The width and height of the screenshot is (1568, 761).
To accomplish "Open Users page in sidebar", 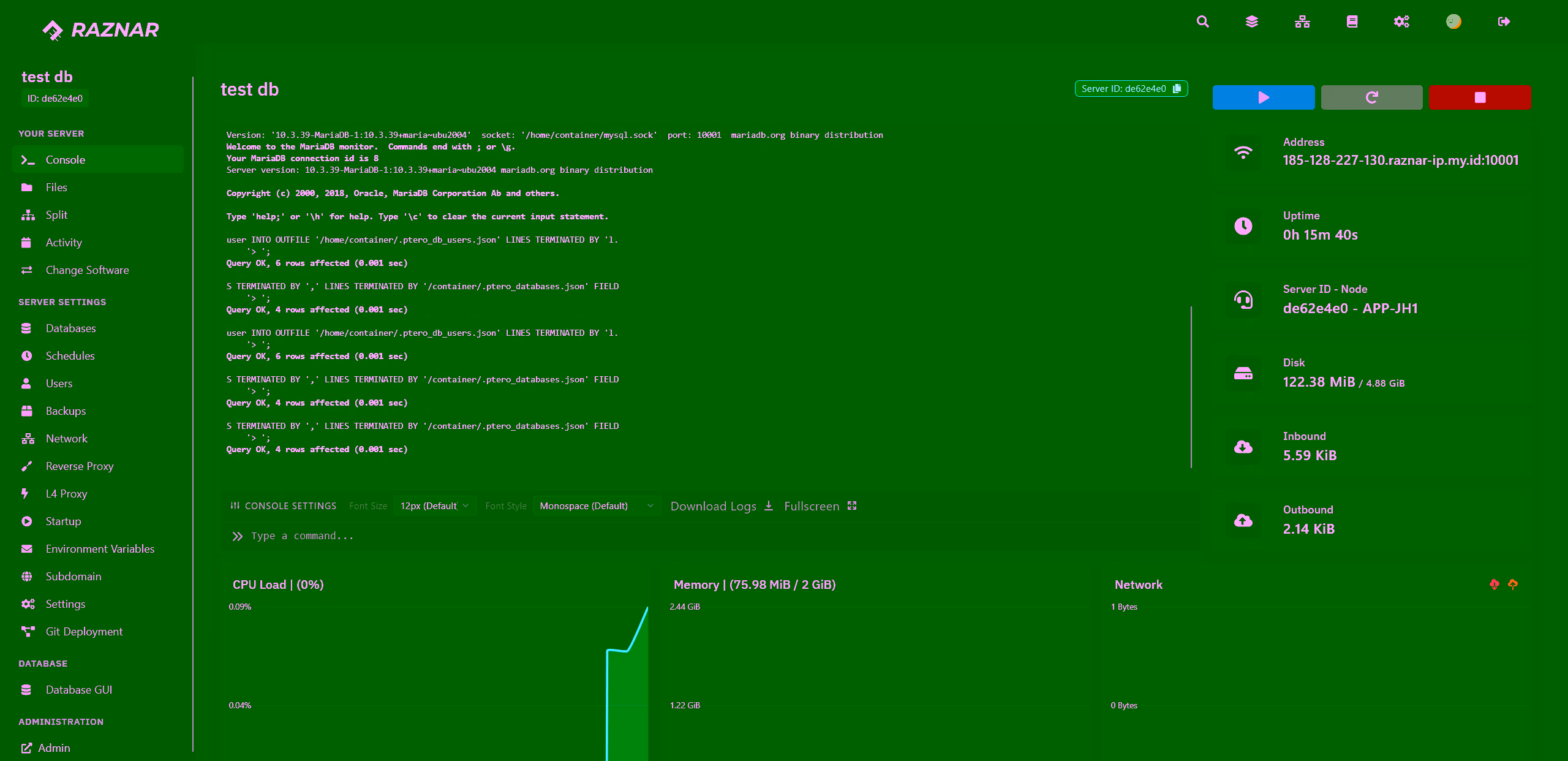I will point(98,383).
